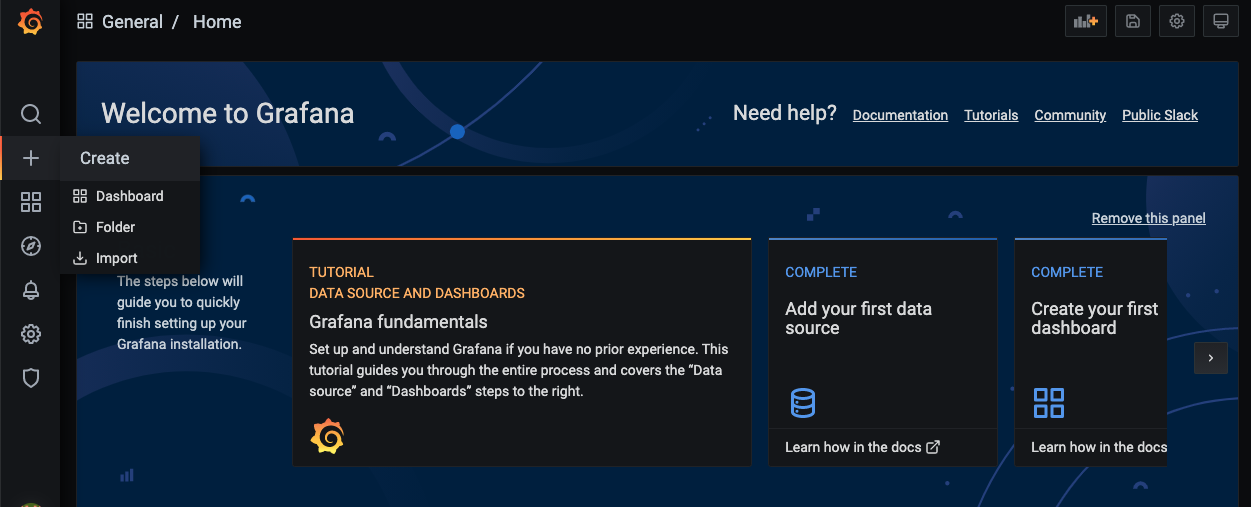
Task: Click the Remove this panel link
Action: 1148,218
